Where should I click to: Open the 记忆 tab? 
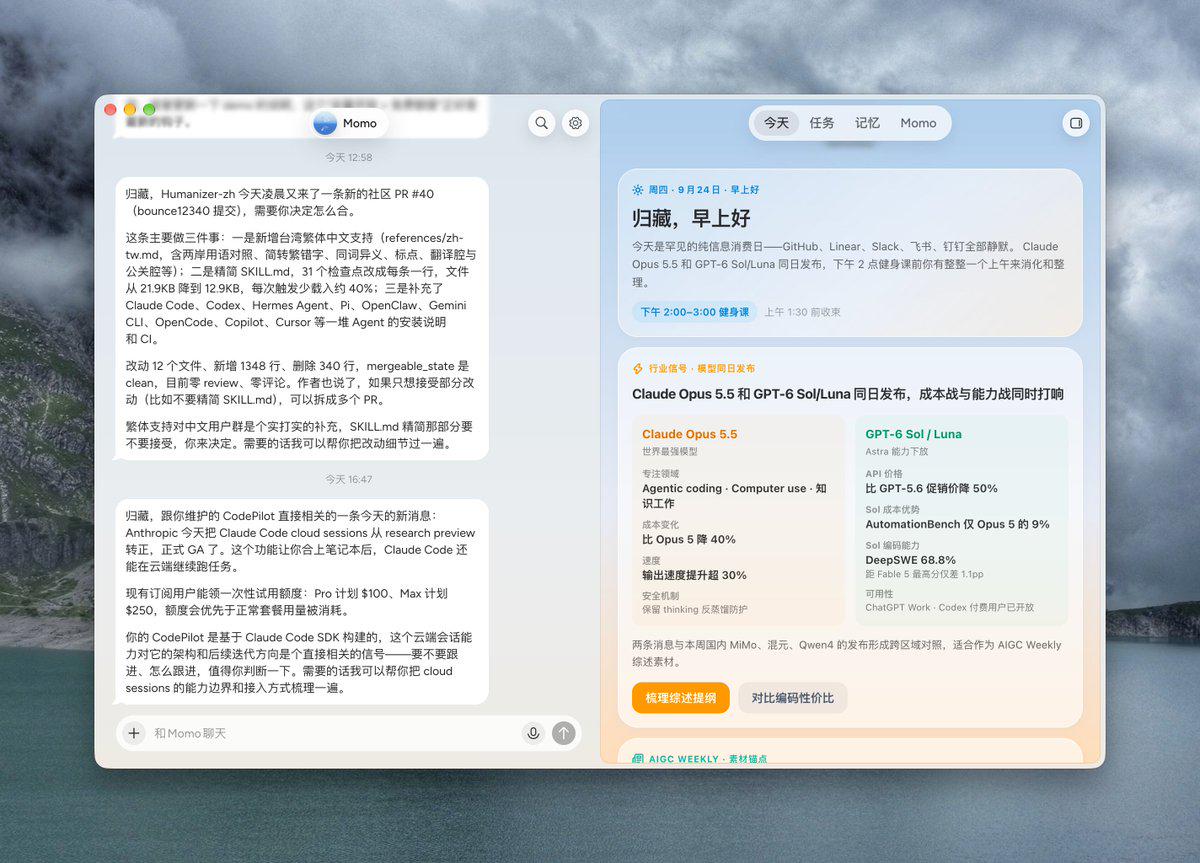tap(867, 123)
